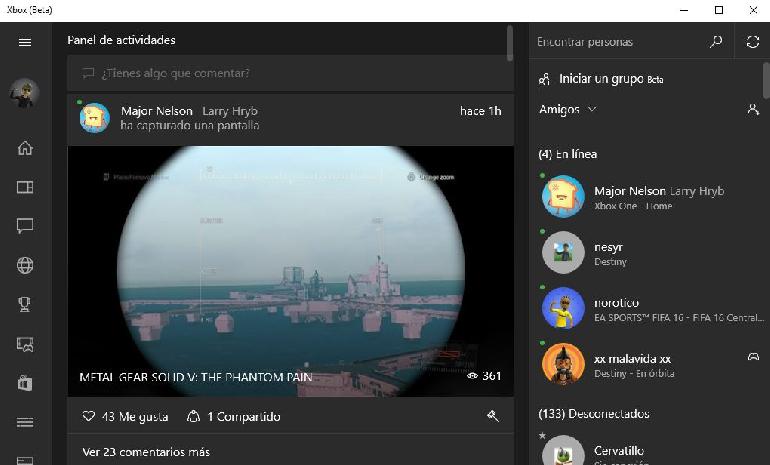
Task: Open My Games panel icon in sidebar
Action: pos(25,187)
